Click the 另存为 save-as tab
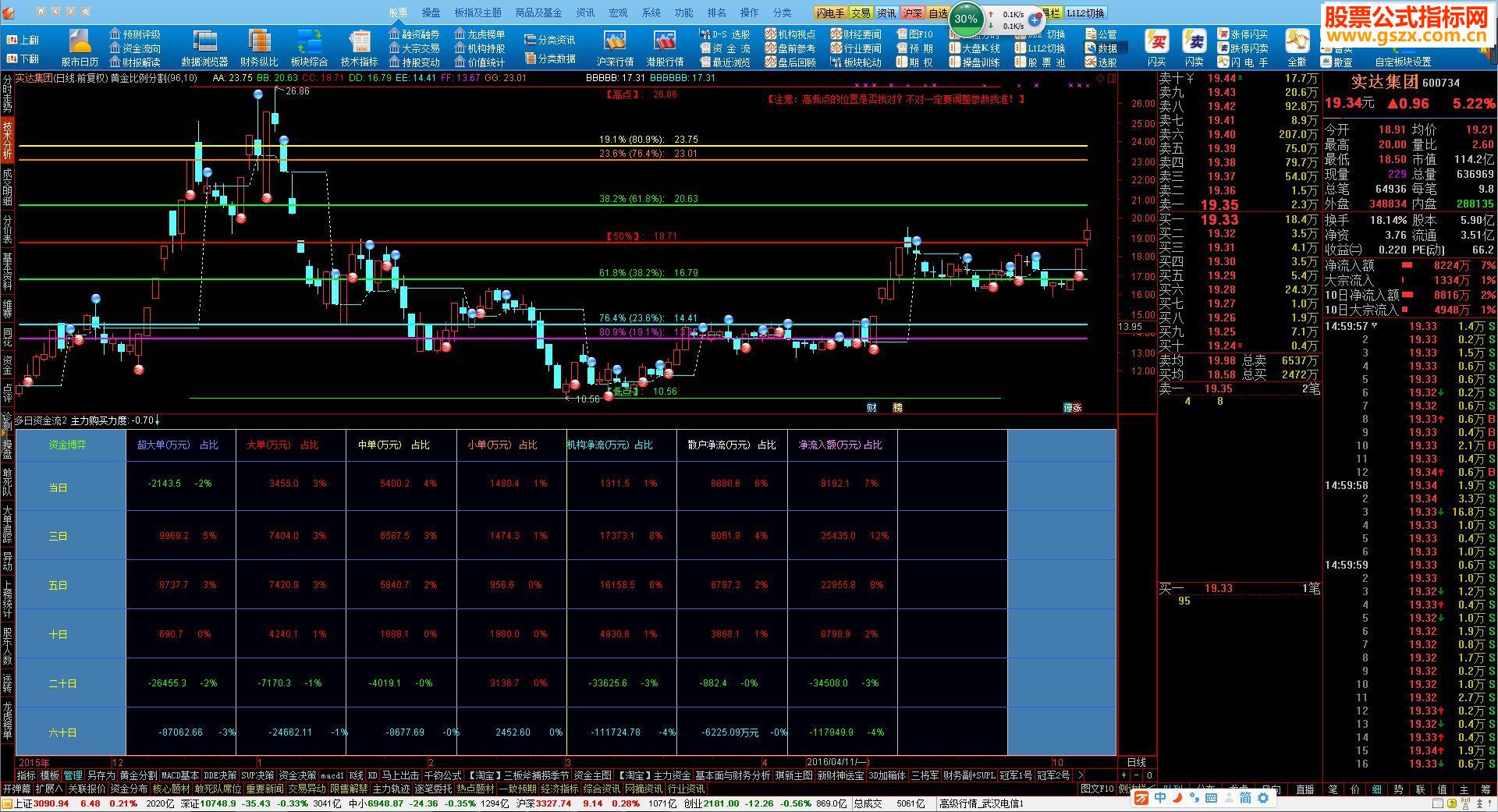The height and width of the screenshot is (812, 1498). coord(101,775)
